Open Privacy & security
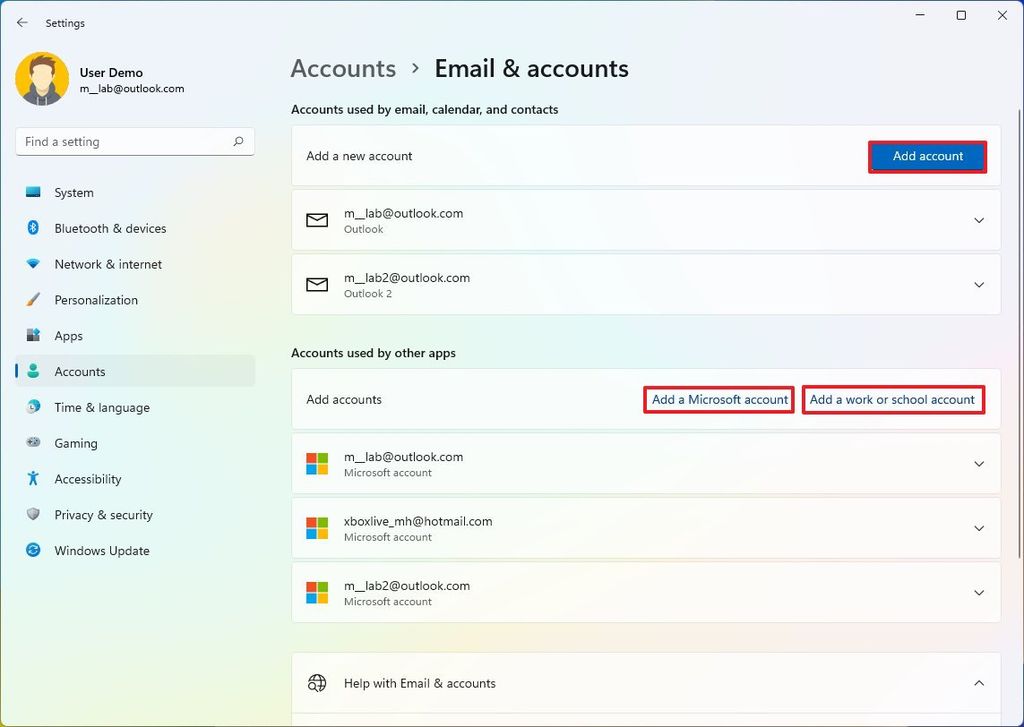 click(x=135, y=515)
